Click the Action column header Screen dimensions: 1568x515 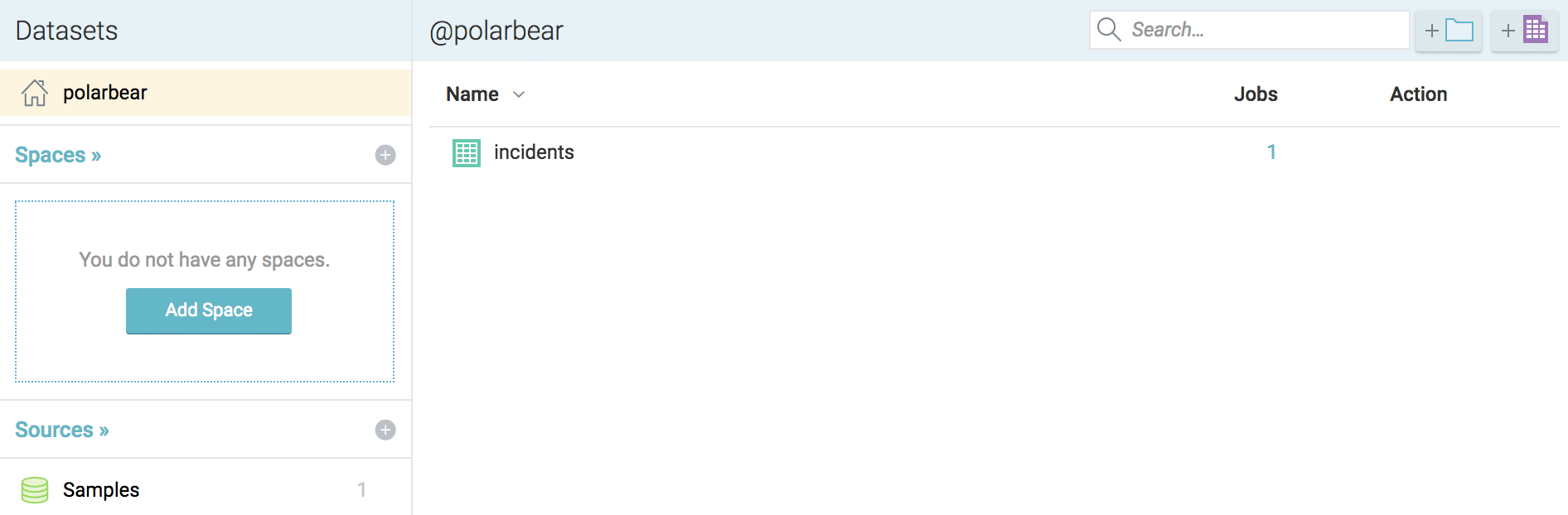[1419, 94]
